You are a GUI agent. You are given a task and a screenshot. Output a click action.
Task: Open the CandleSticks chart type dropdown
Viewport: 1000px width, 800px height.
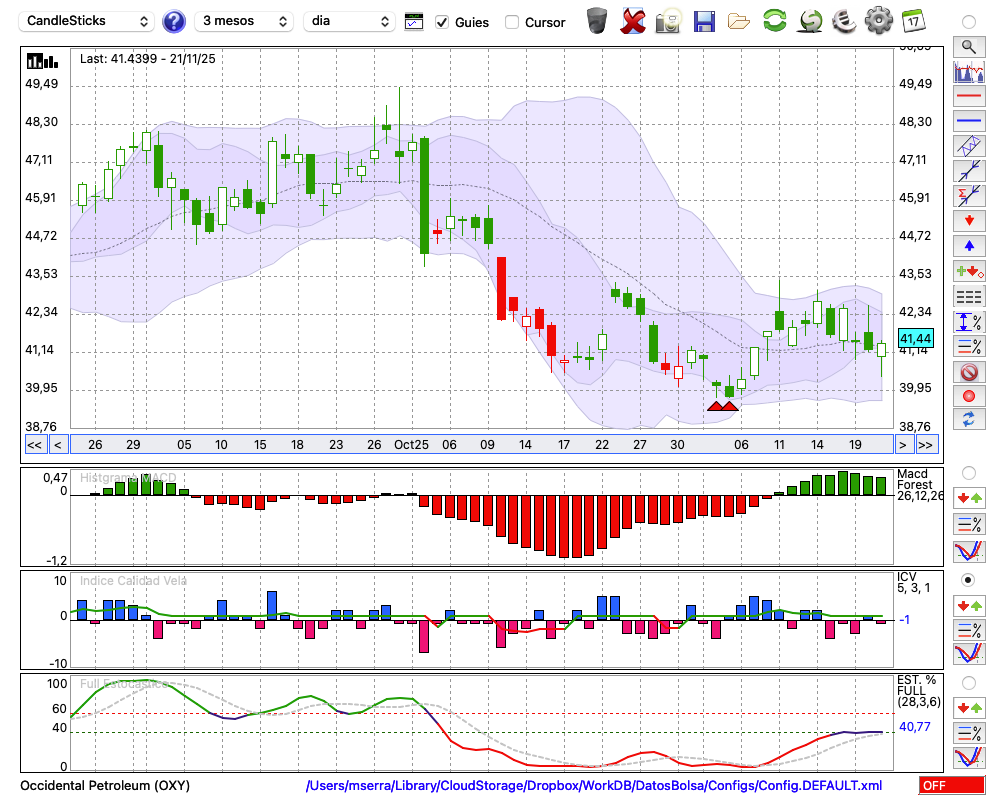tap(88, 21)
